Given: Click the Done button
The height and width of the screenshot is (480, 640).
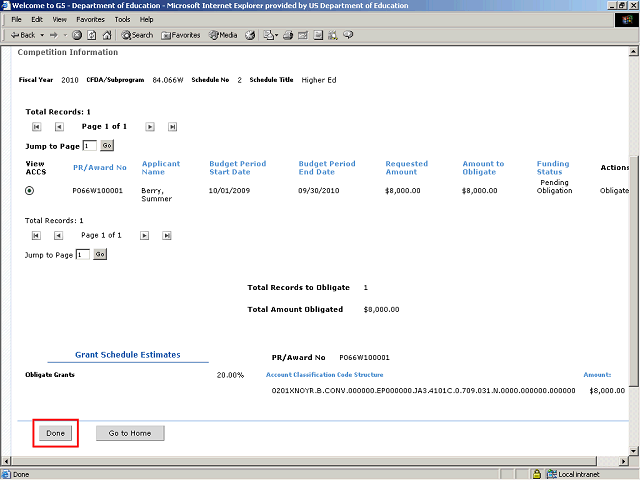Looking at the screenshot, I should [x=56, y=433].
